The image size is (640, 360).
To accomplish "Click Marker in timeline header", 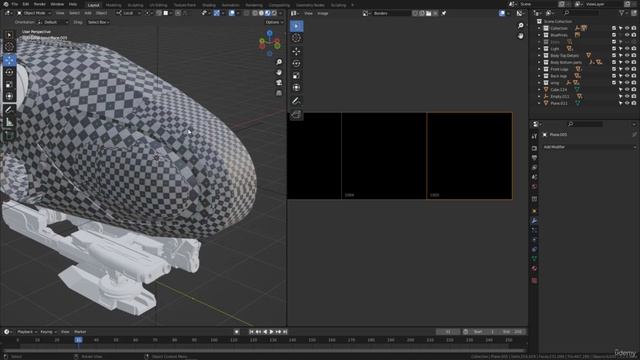I will [80, 332].
